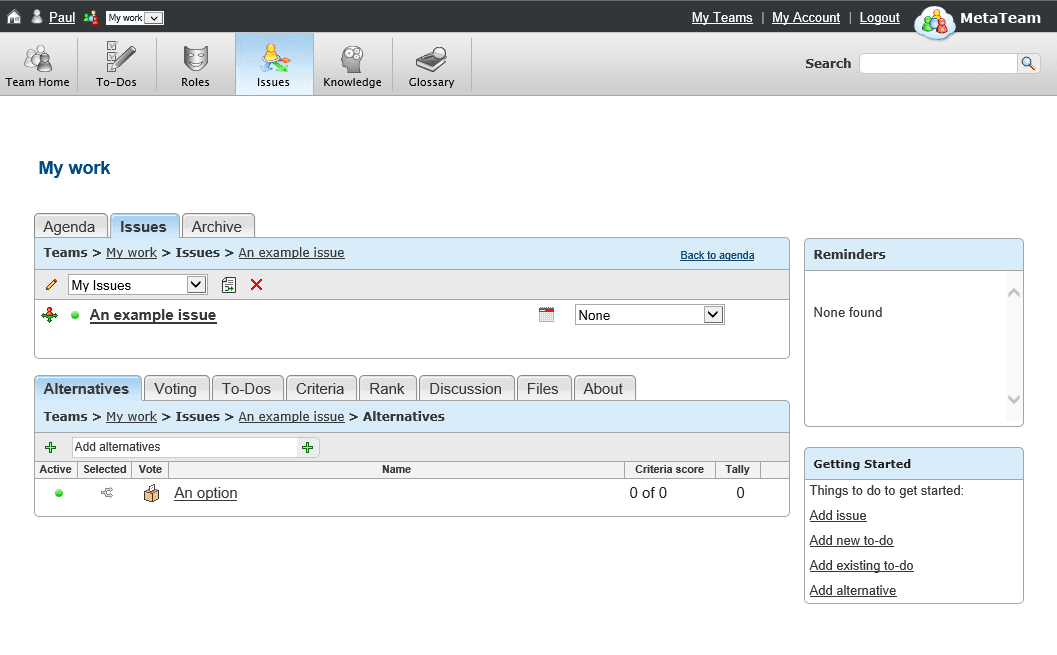
Task: Click the user icon beside Paul
Action: coord(36,18)
